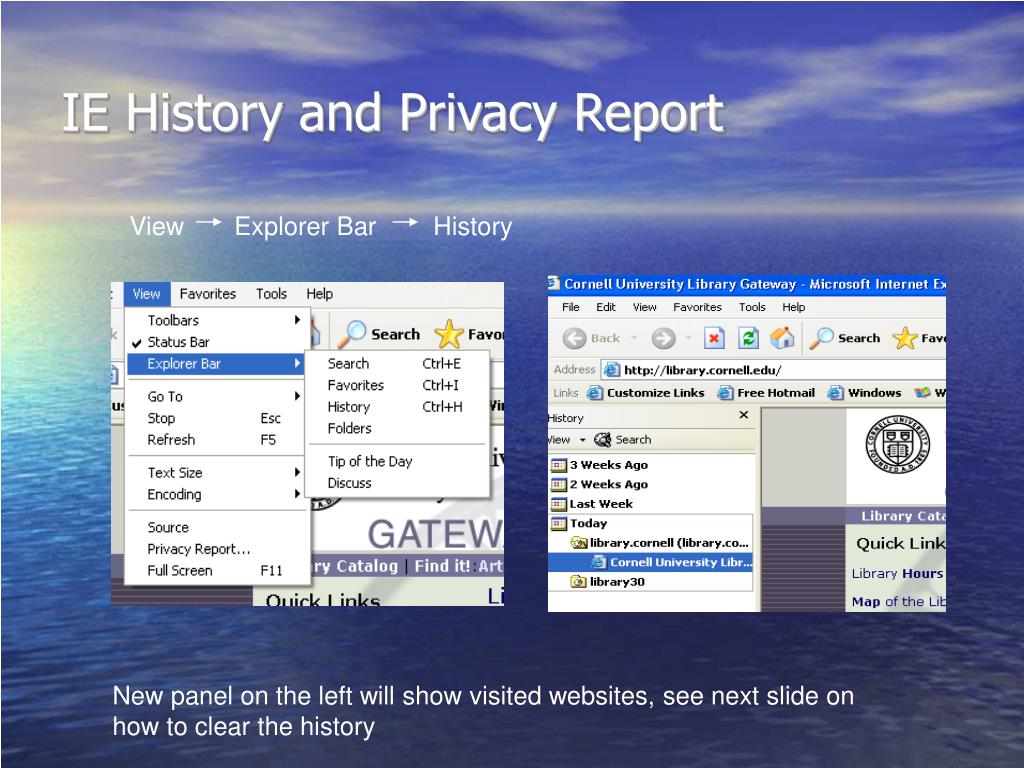The image size is (1024, 768).
Task: Open File menu in right IE window
Action: pos(570,307)
